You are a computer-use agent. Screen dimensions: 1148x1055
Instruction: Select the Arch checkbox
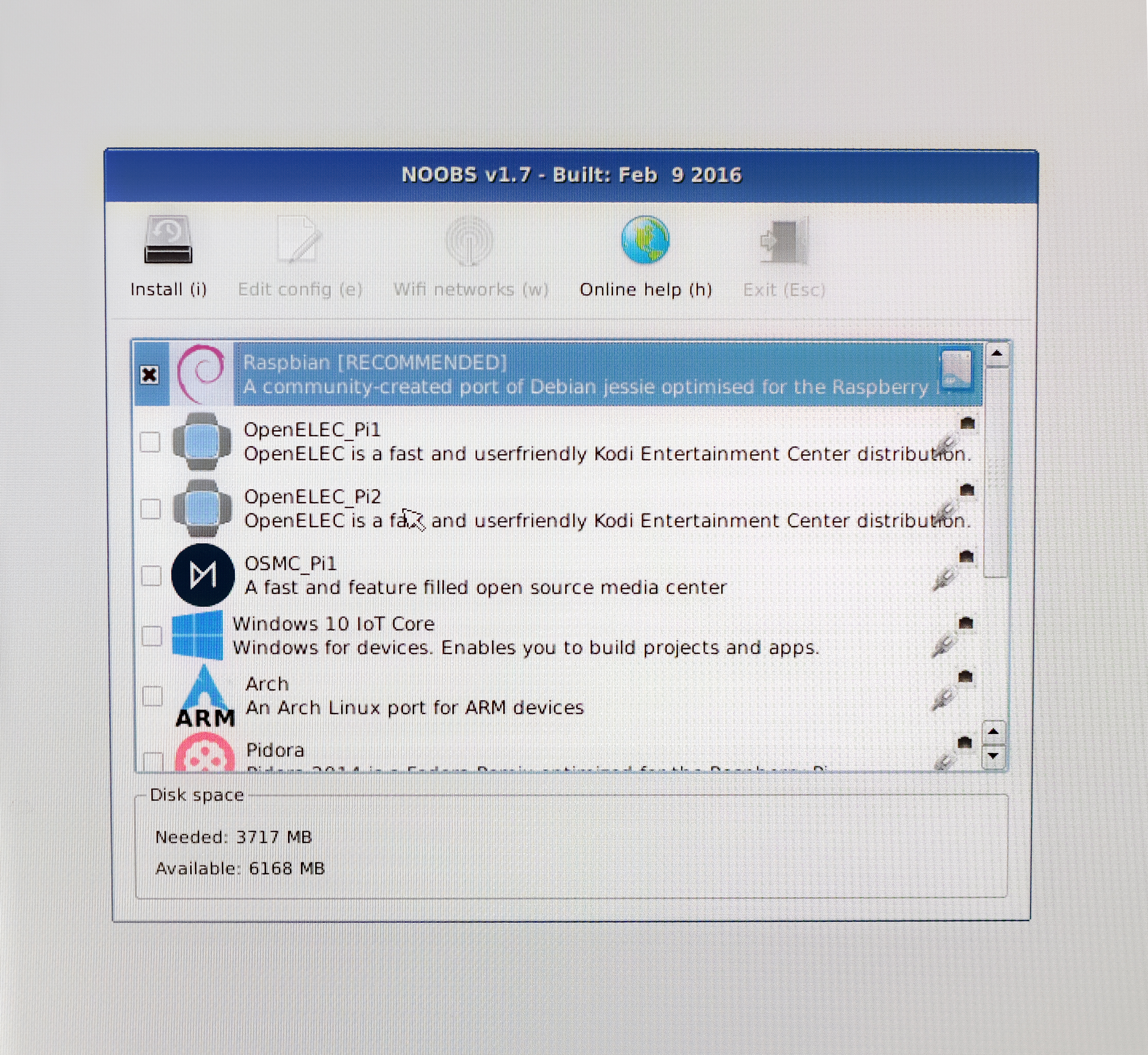click(x=152, y=696)
